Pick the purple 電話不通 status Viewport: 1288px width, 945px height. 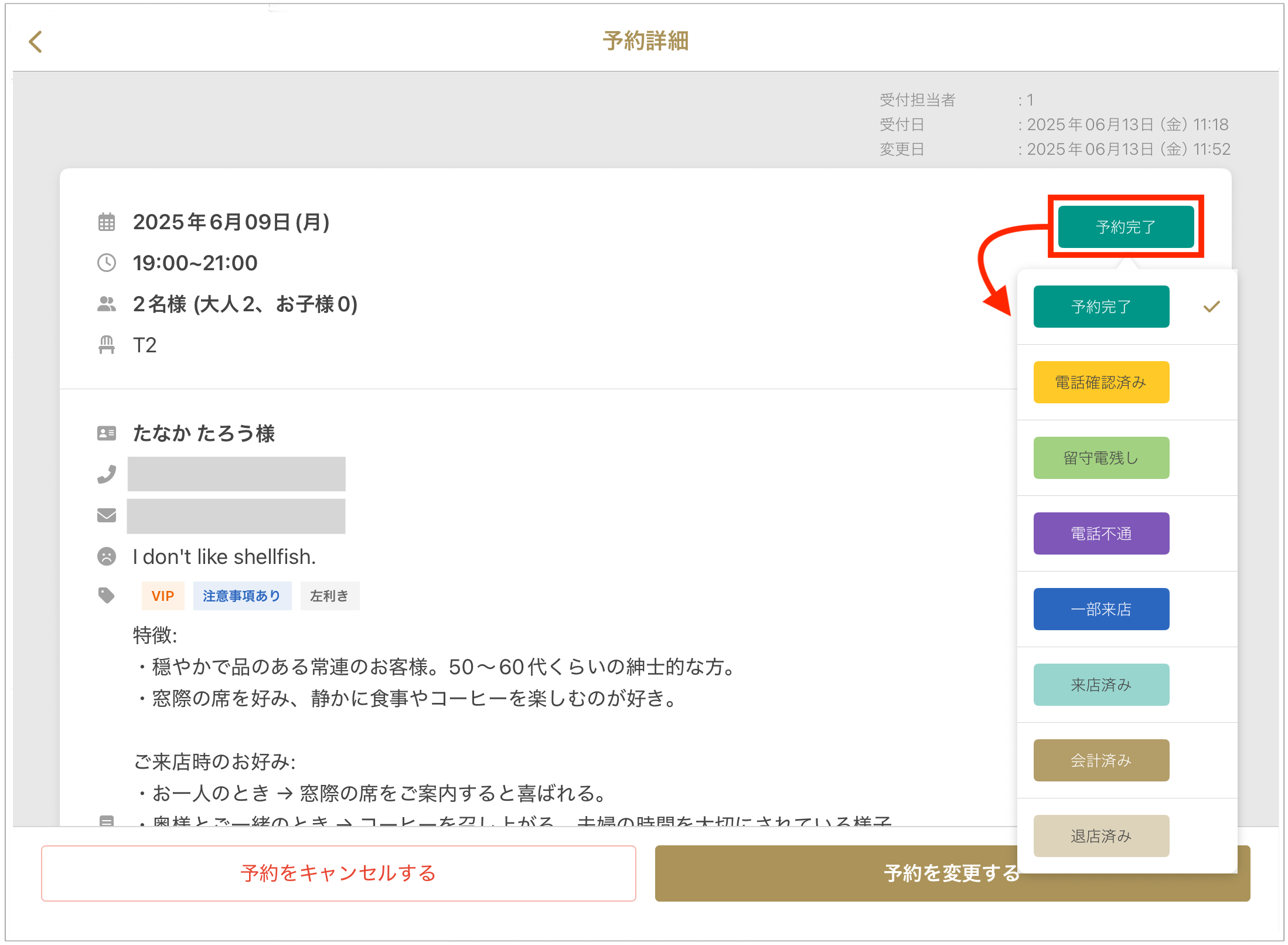1100,533
